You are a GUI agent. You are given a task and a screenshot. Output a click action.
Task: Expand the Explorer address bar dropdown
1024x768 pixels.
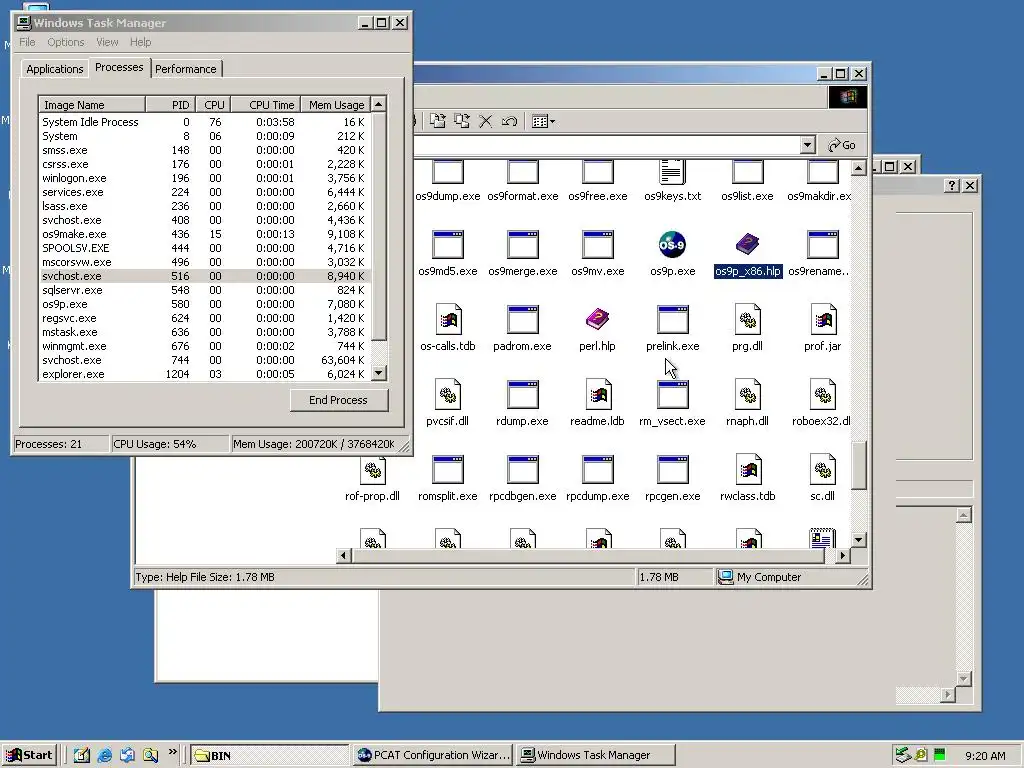(808, 145)
